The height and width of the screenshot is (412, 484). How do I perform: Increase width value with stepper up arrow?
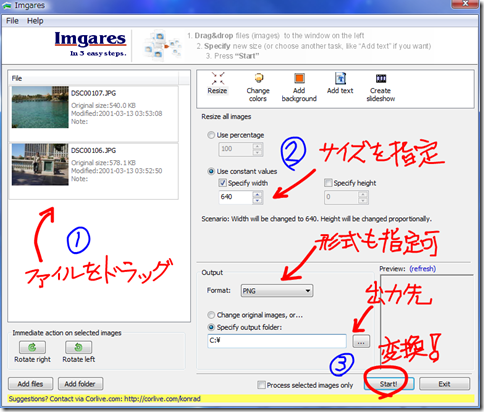click(x=257, y=194)
